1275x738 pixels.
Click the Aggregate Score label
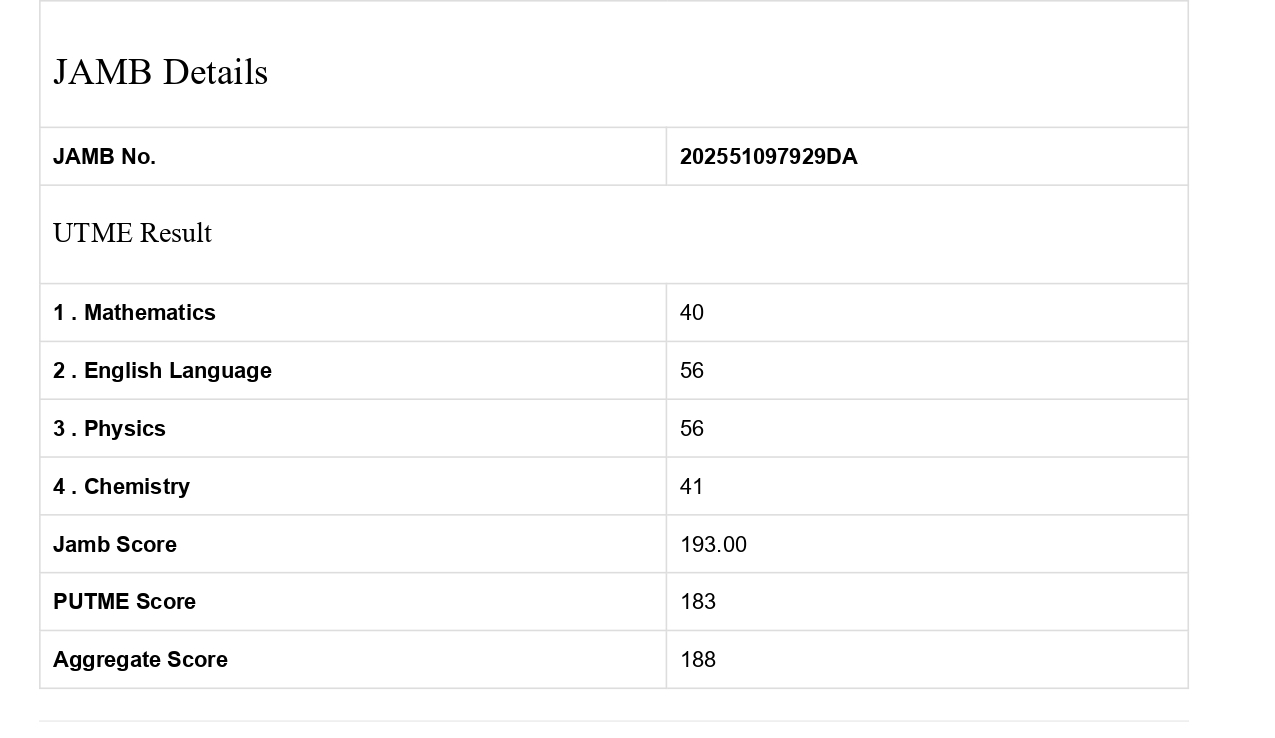click(x=140, y=660)
